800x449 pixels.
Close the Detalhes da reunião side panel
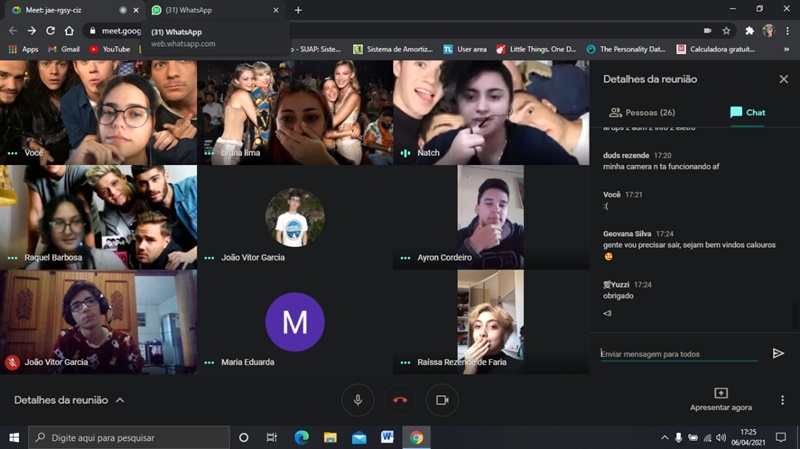click(784, 79)
